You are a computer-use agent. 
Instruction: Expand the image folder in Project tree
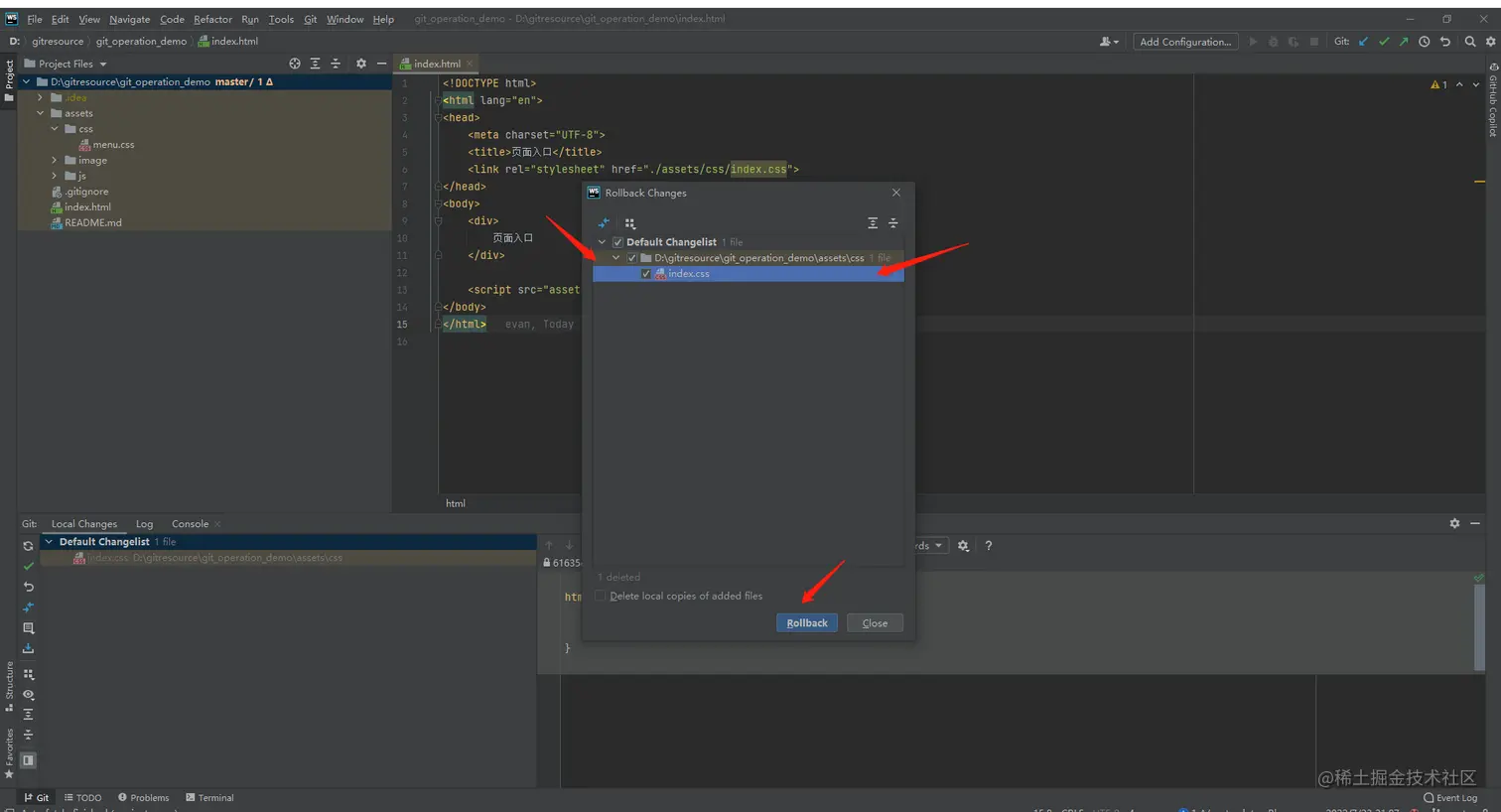(x=55, y=160)
